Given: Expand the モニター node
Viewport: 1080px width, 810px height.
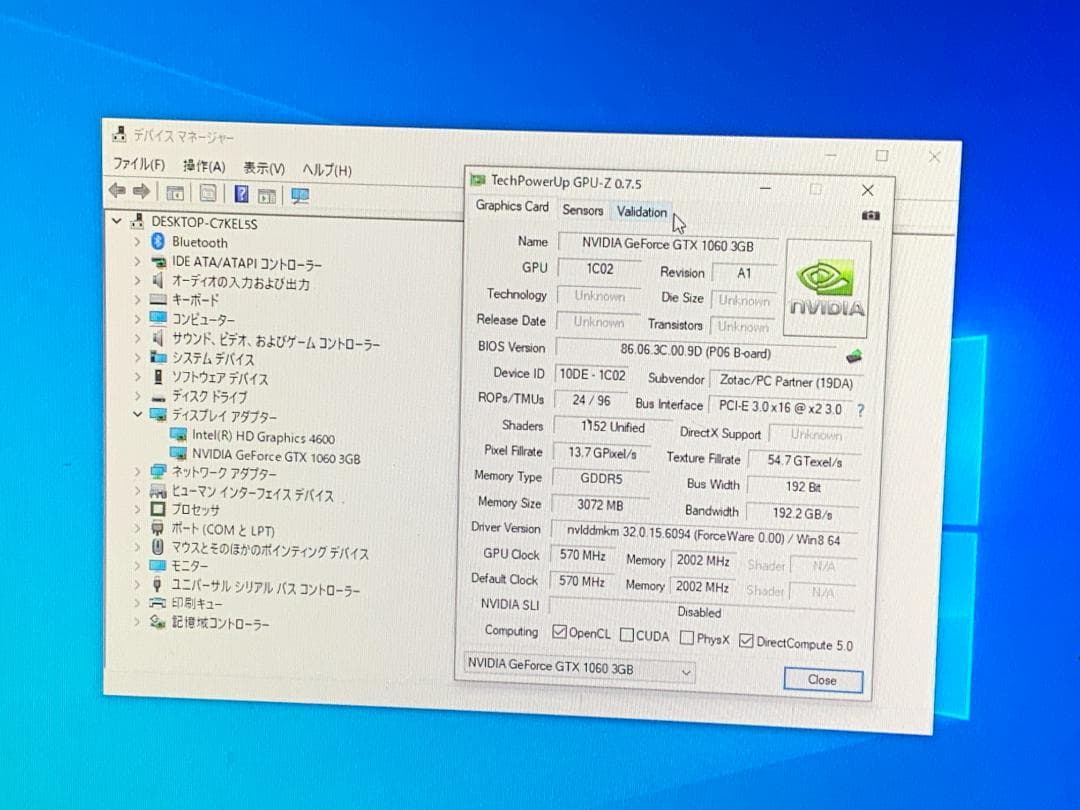Looking at the screenshot, I should pos(137,565).
